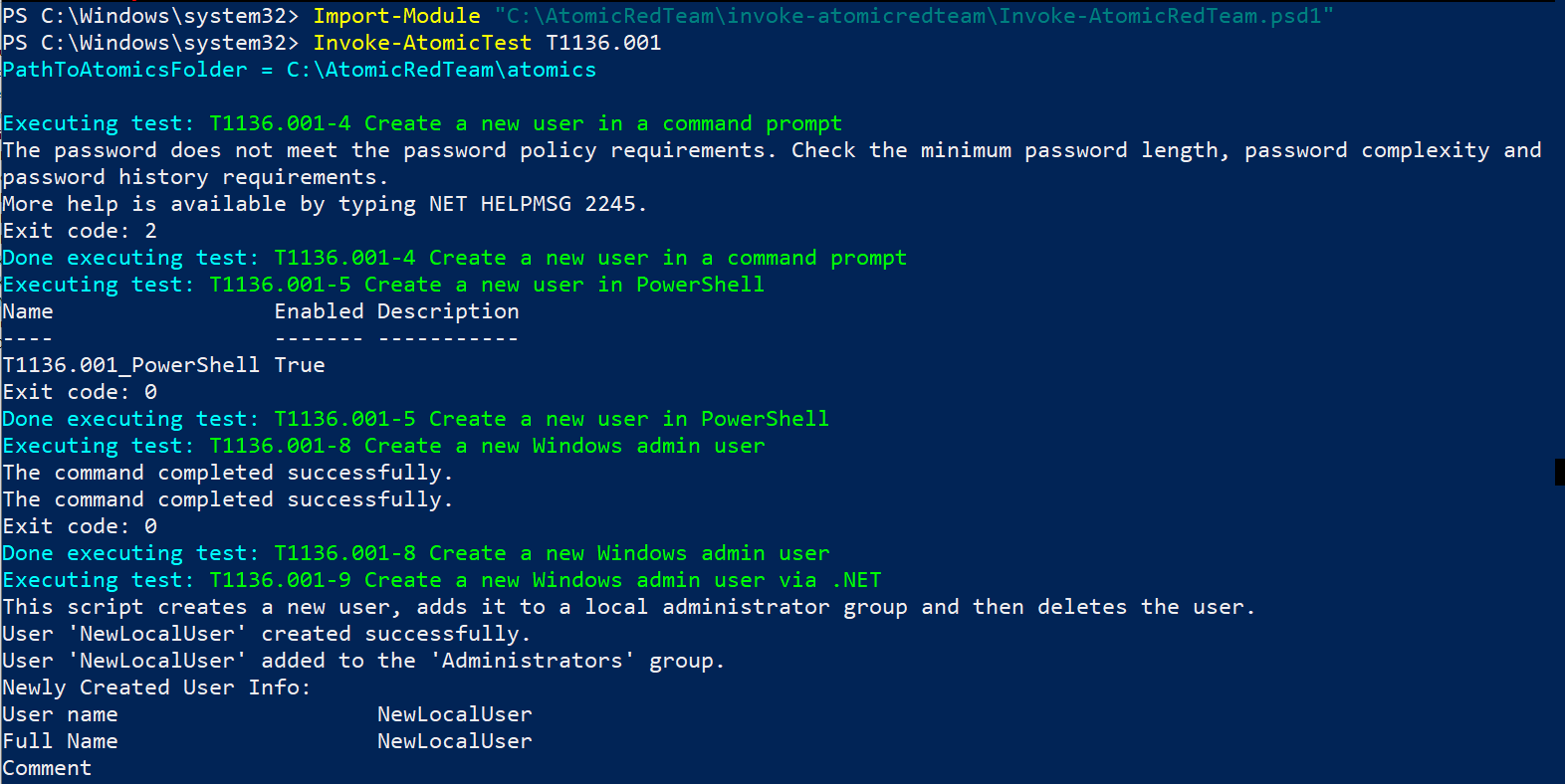
Task: Click the Import-Module command text
Action: click(x=396, y=16)
